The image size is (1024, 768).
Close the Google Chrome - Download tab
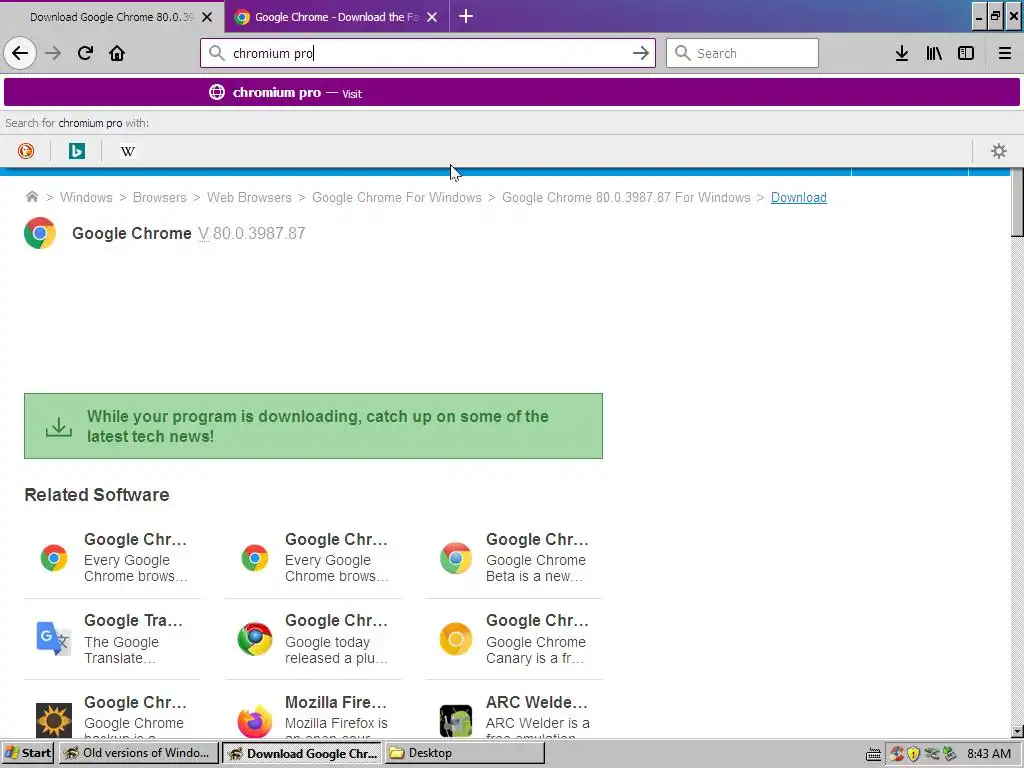432,17
